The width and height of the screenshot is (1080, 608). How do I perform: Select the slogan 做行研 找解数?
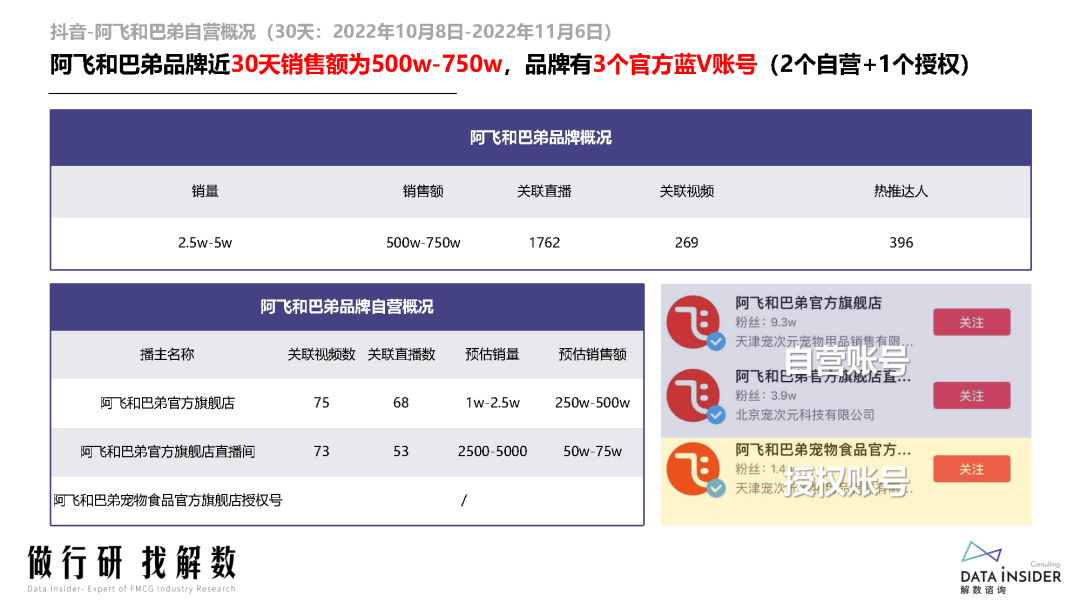coord(132,563)
